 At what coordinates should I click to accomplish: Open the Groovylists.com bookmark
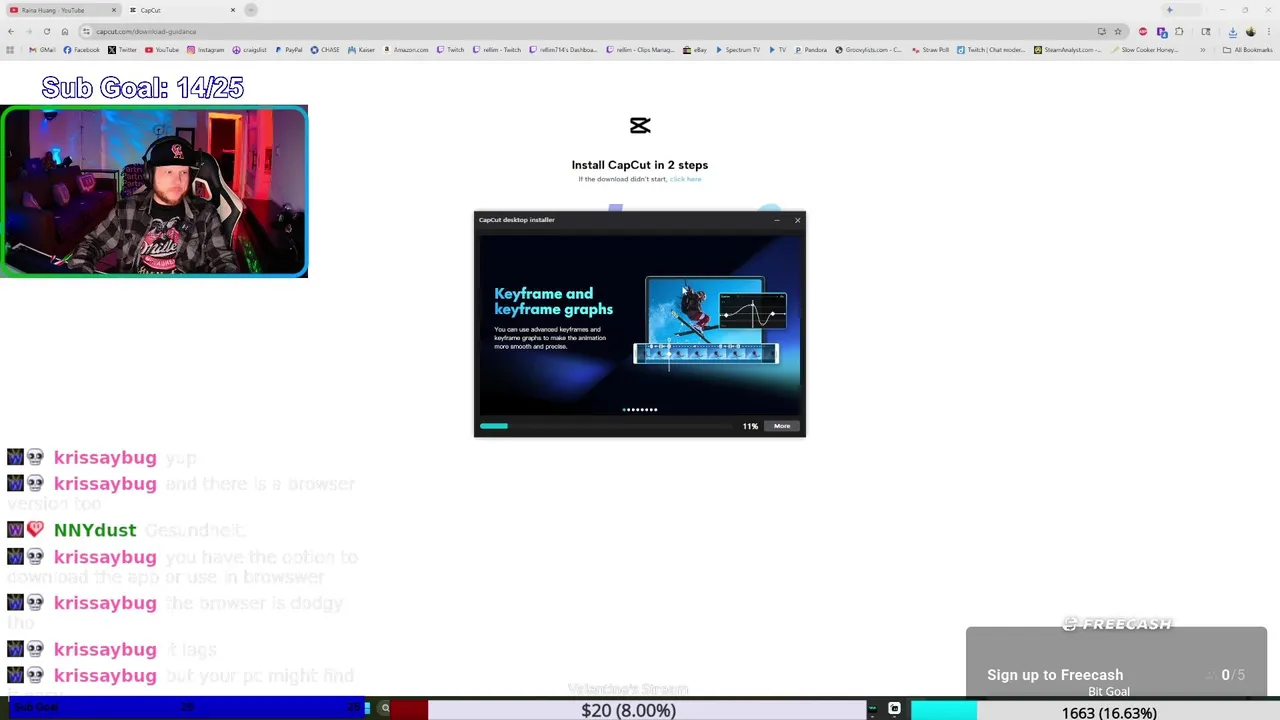[869, 49]
